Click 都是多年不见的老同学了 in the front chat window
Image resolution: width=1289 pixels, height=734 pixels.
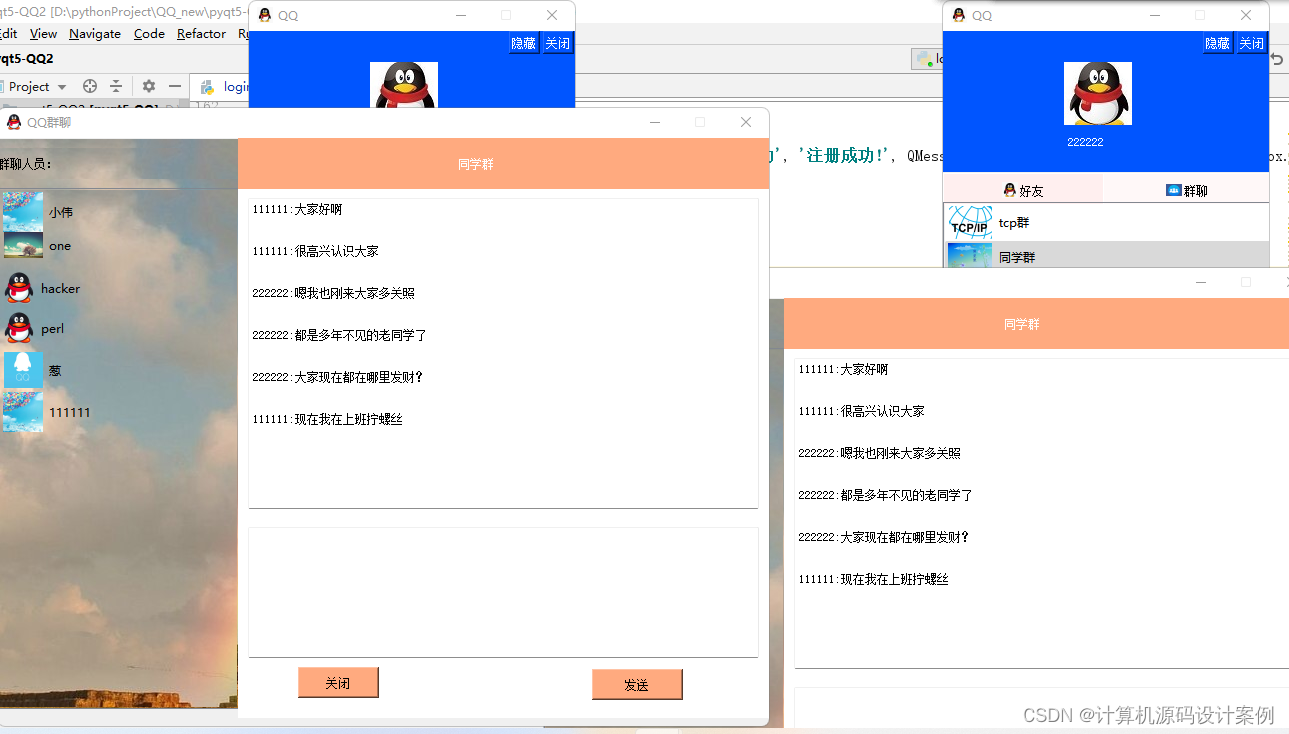point(360,335)
